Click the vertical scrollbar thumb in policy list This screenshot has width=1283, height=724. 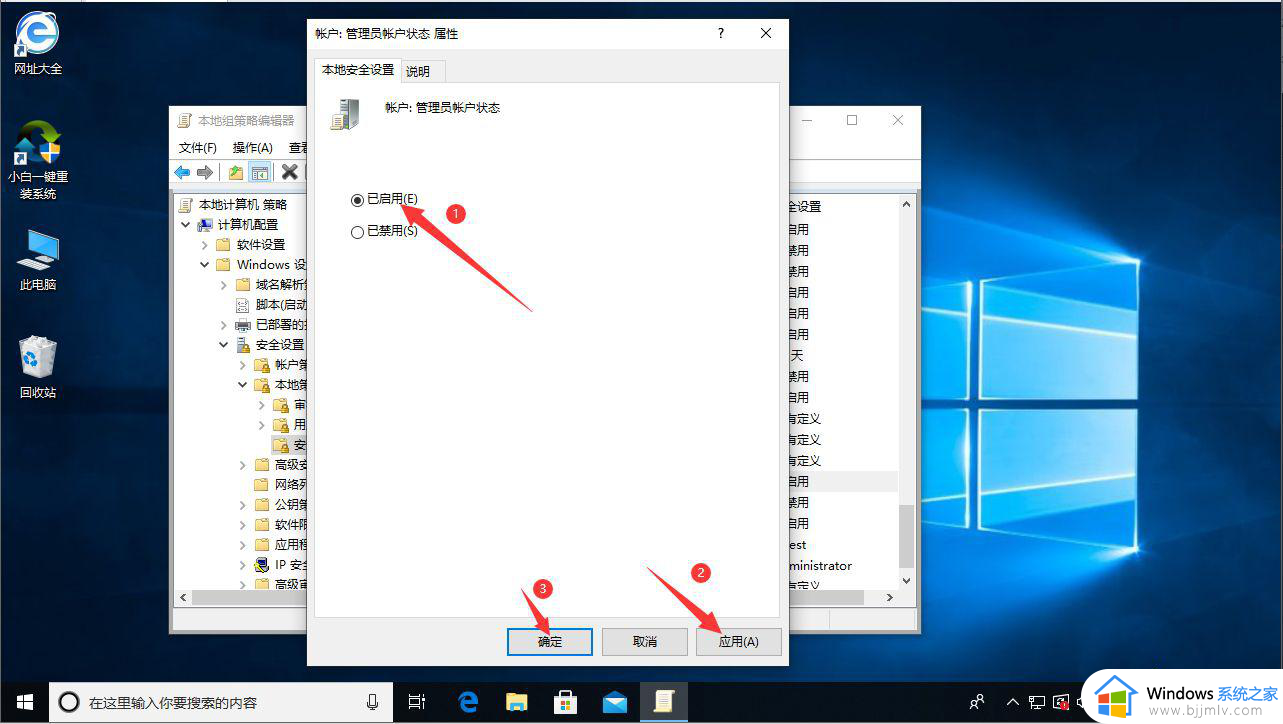click(907, 535)
